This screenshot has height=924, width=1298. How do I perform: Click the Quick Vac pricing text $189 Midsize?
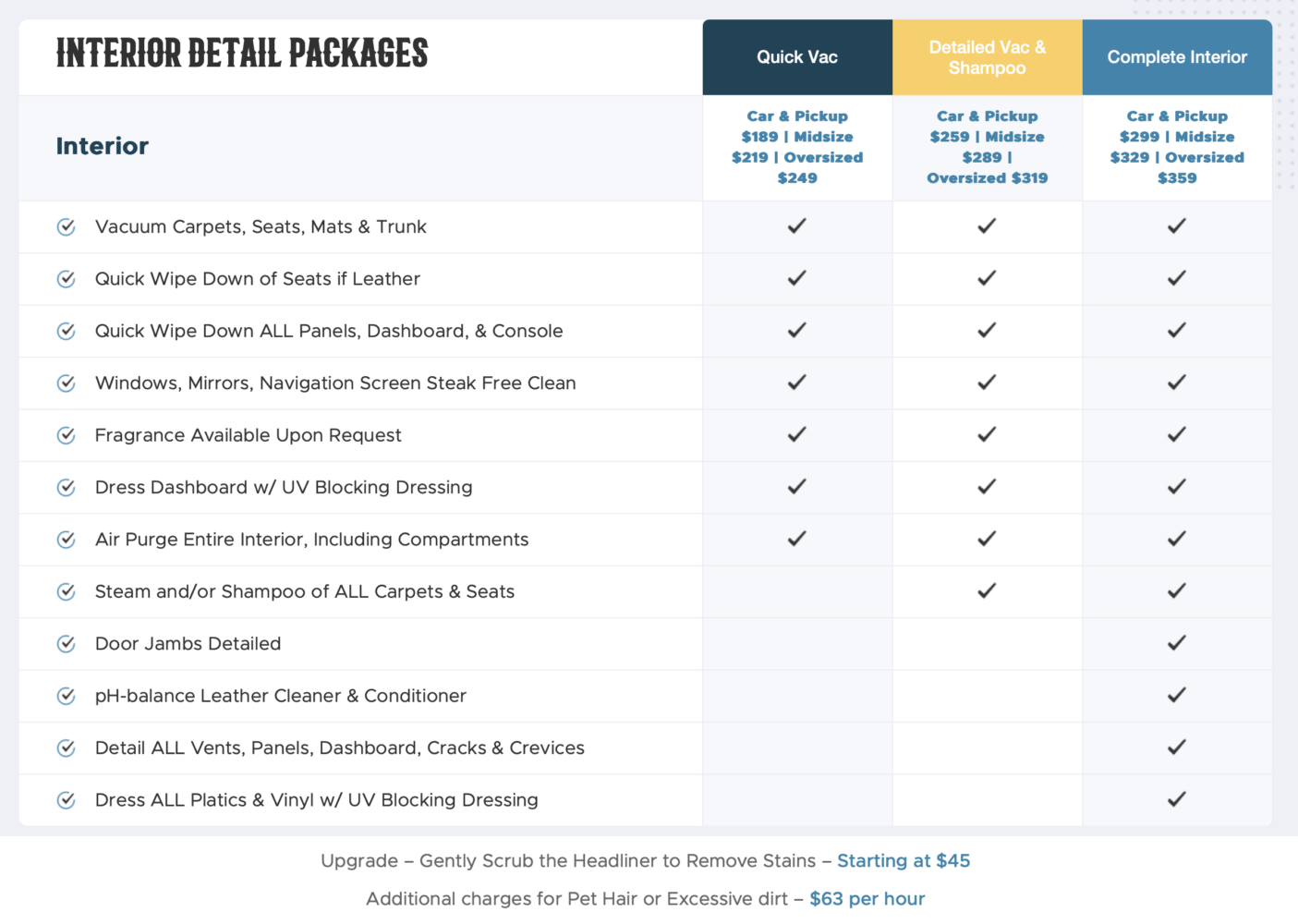click(x=797, y=137)
